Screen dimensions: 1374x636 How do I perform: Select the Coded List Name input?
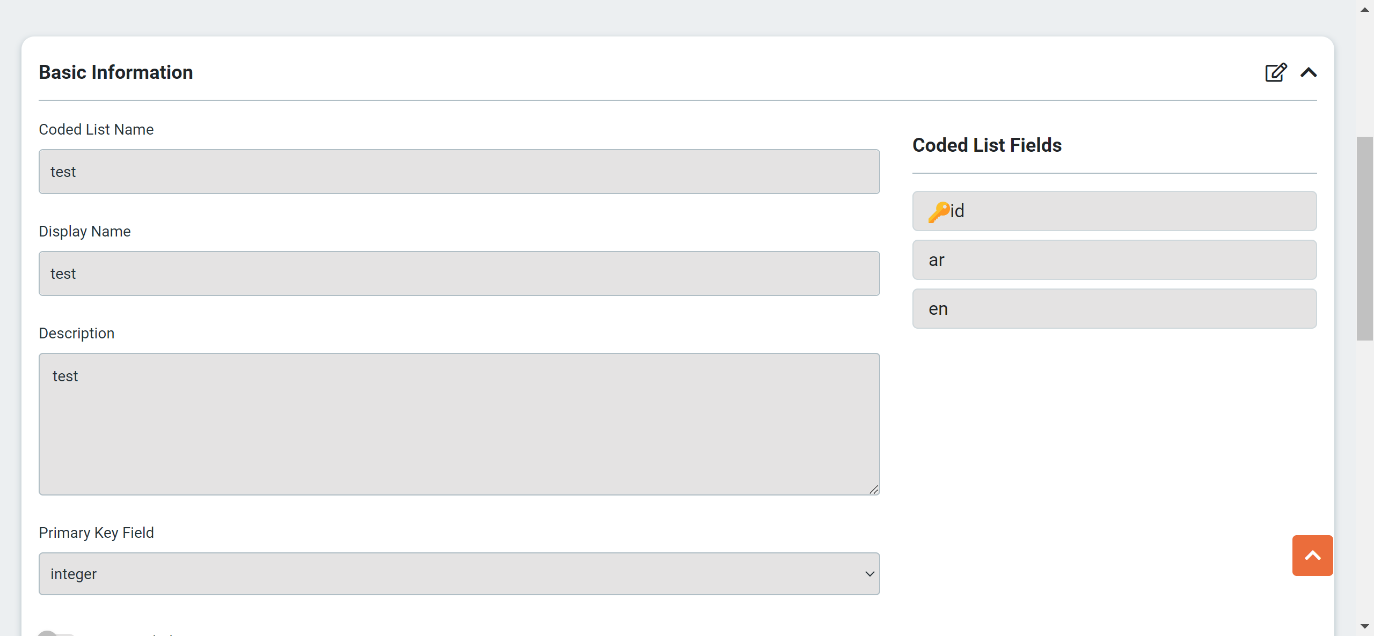pos(459,172)
